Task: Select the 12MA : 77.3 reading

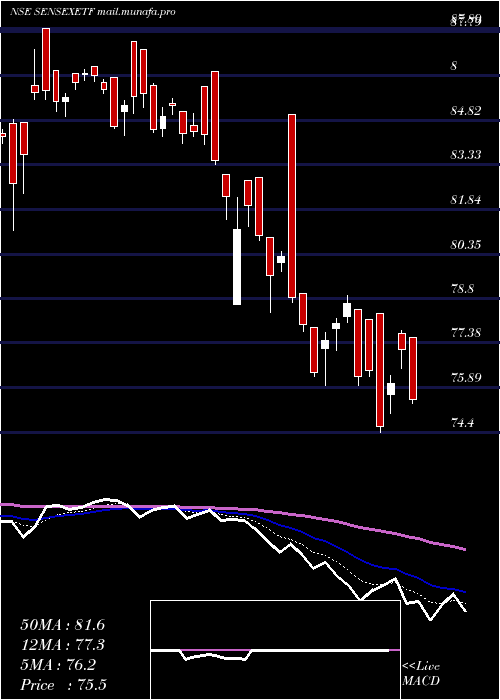Action: [62, 645]
